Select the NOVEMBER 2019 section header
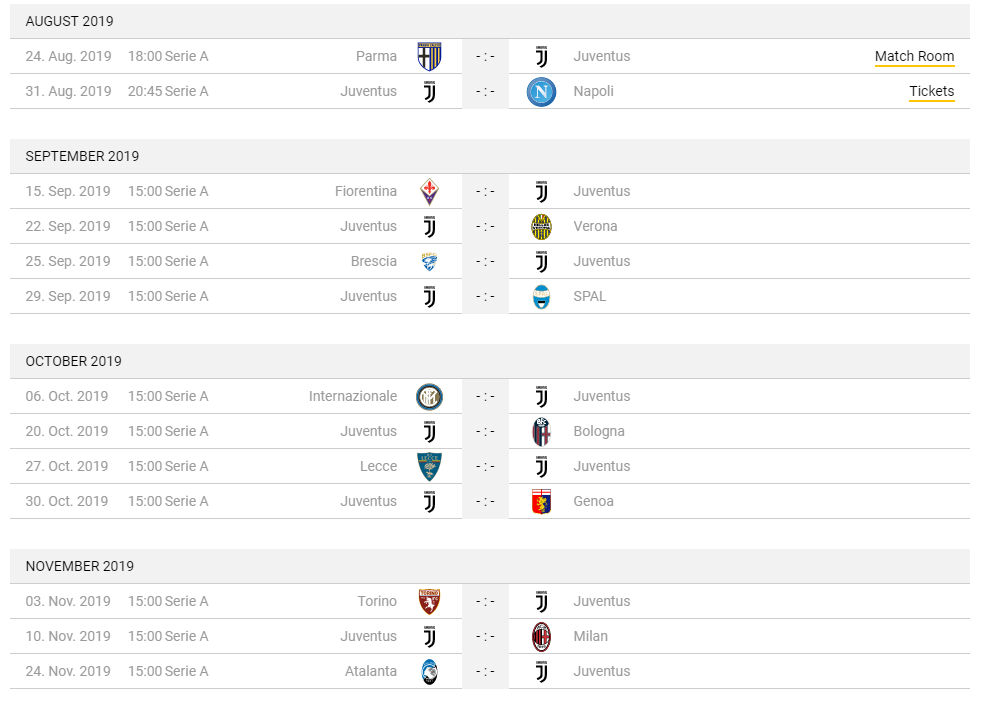 pos(490,566)
